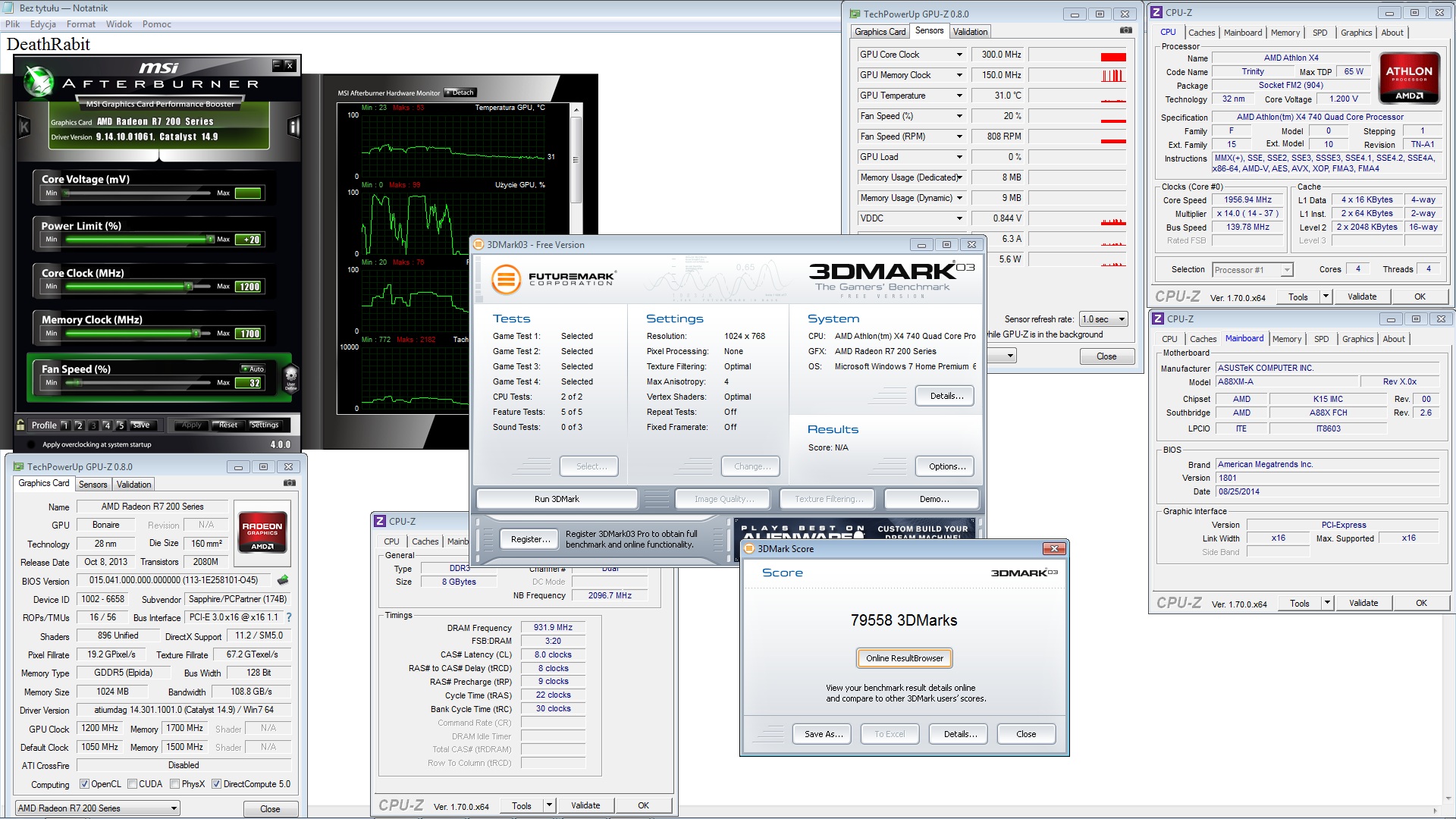
Task: Open Afterburner information panel via i button
Action: point(293,127)
